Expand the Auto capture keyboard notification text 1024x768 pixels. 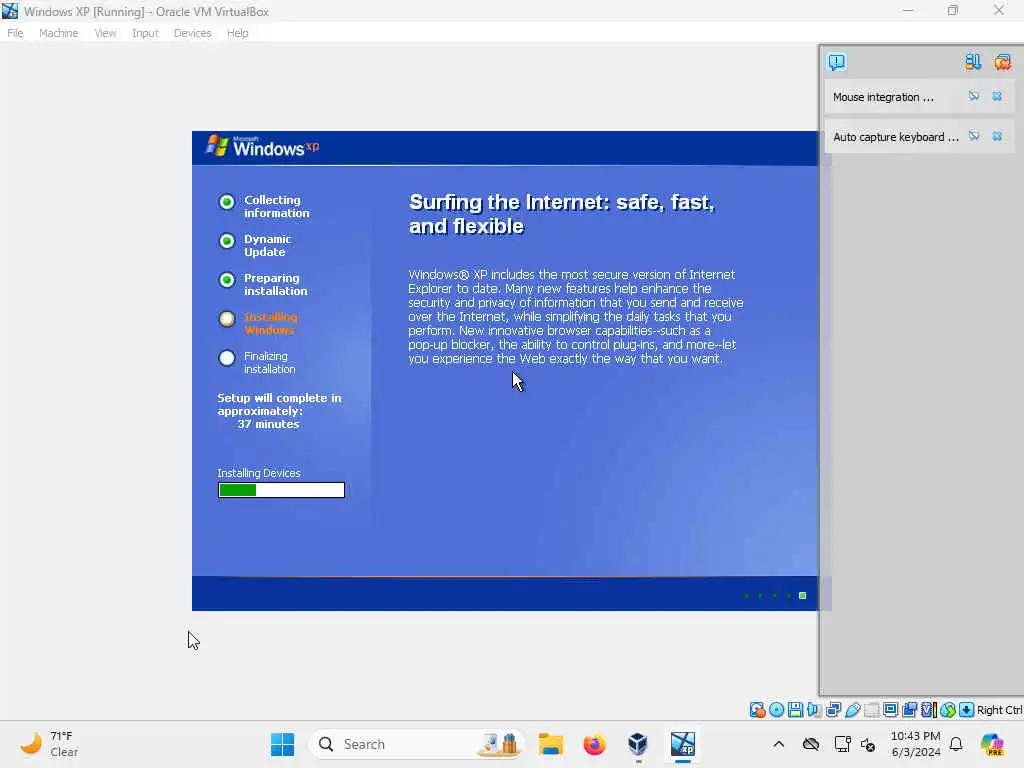pos(896,137)
